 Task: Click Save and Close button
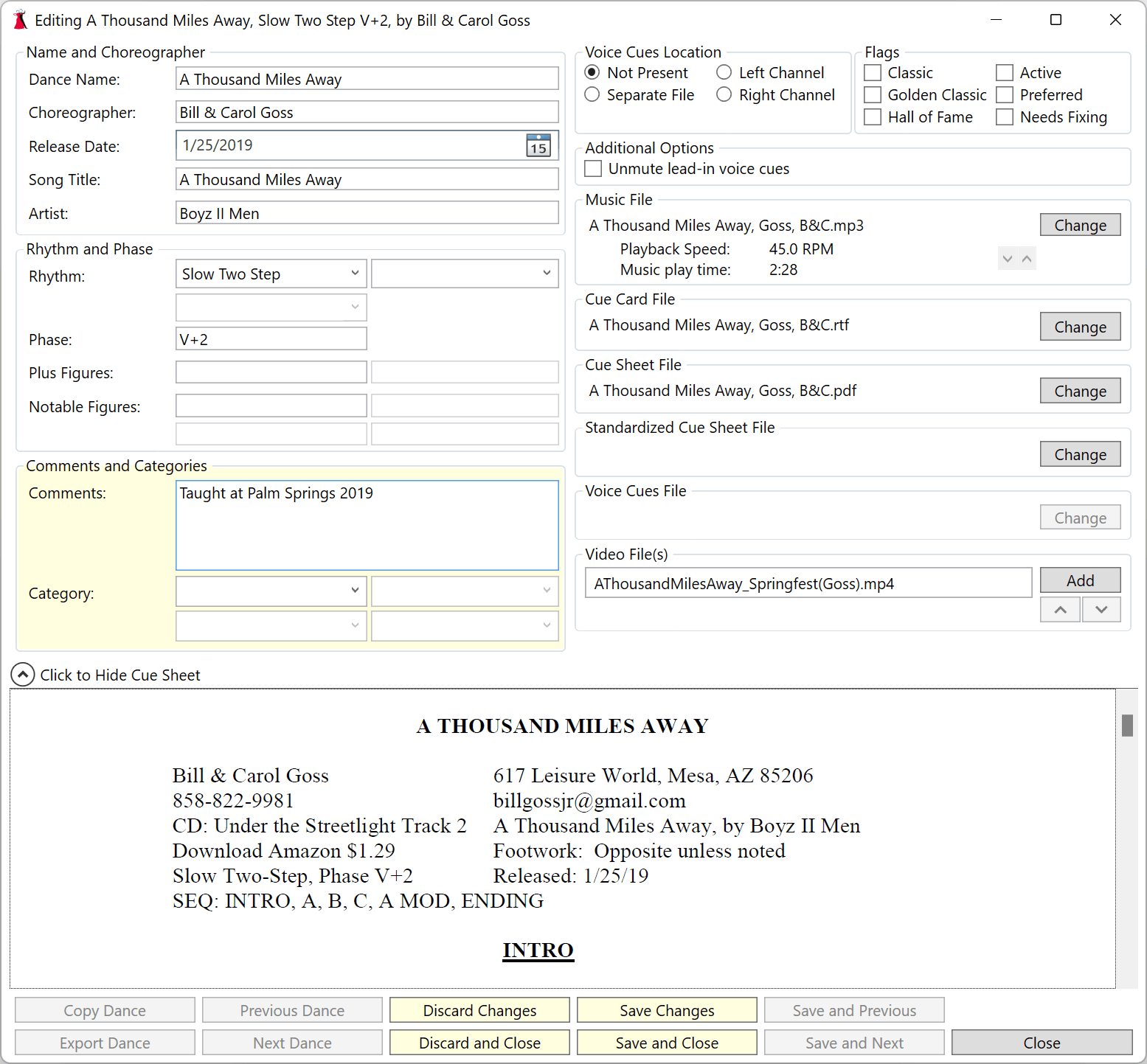pos(667,1043)
